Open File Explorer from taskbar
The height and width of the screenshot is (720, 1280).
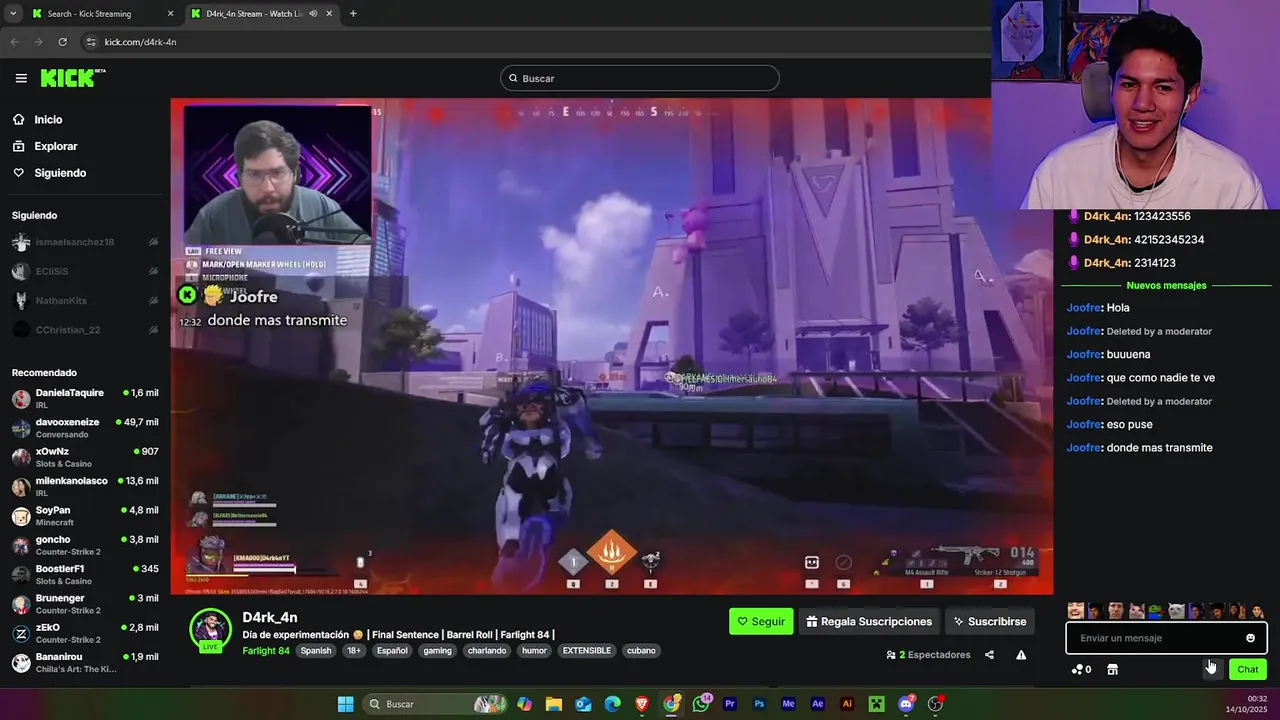tap(554, 704)
